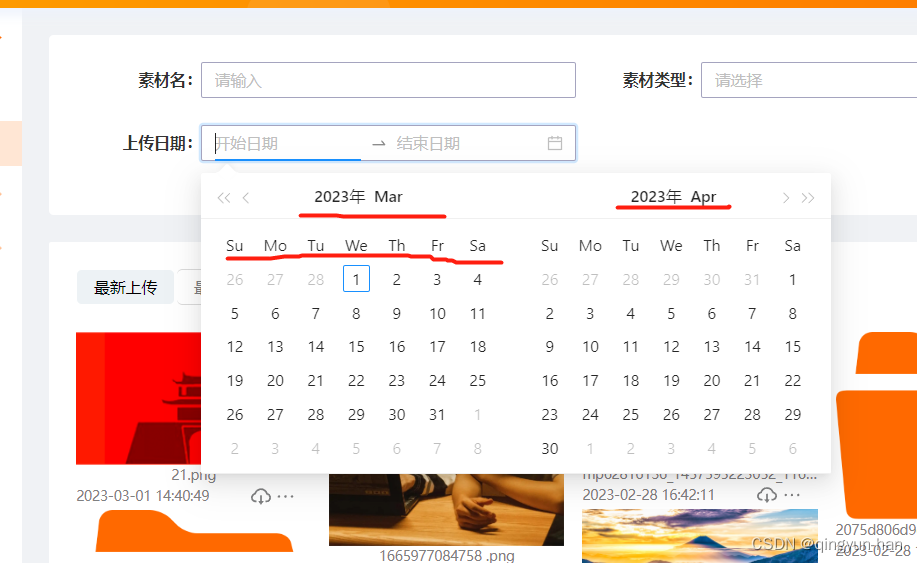This screenshot has height=563, width=917.
Task: Click the next year double-arrow icon
Action: click(x=808, y=198)
